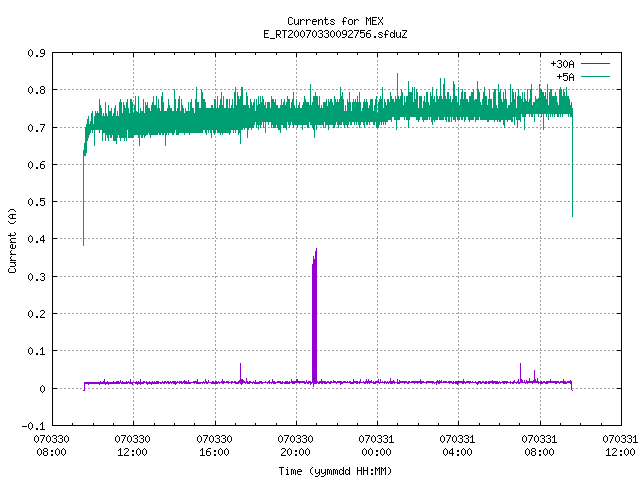Click the y-axis tick value 0.7
Screen dimensions: 640x480
[x=36, y=128]
